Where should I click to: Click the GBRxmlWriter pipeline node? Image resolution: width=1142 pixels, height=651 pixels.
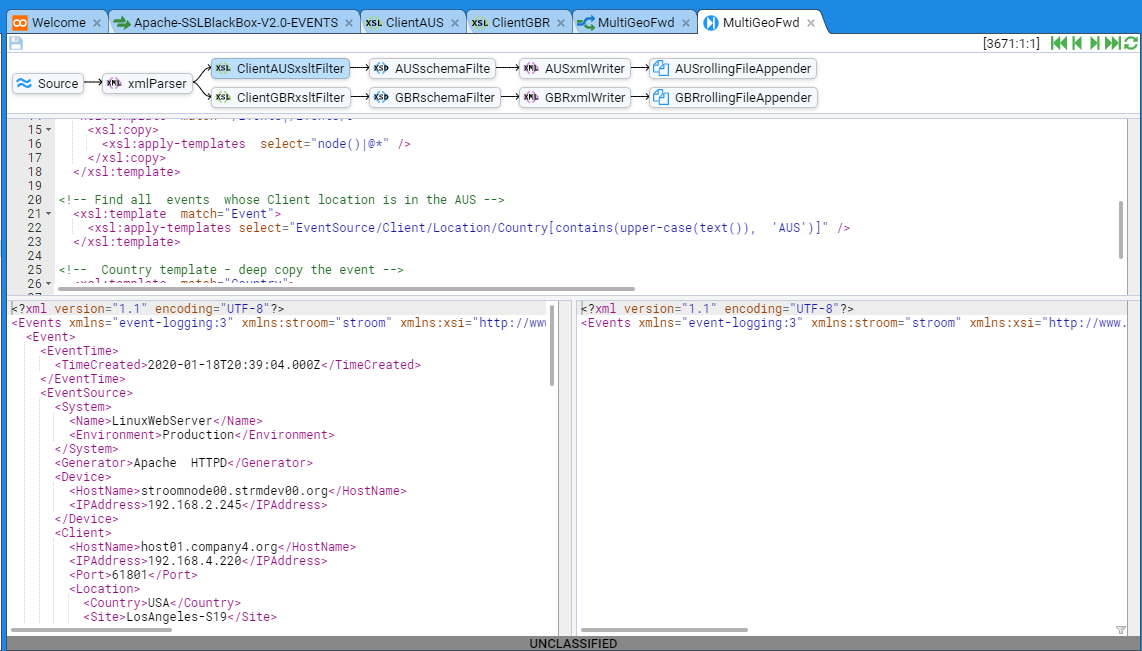pos(575,98)
